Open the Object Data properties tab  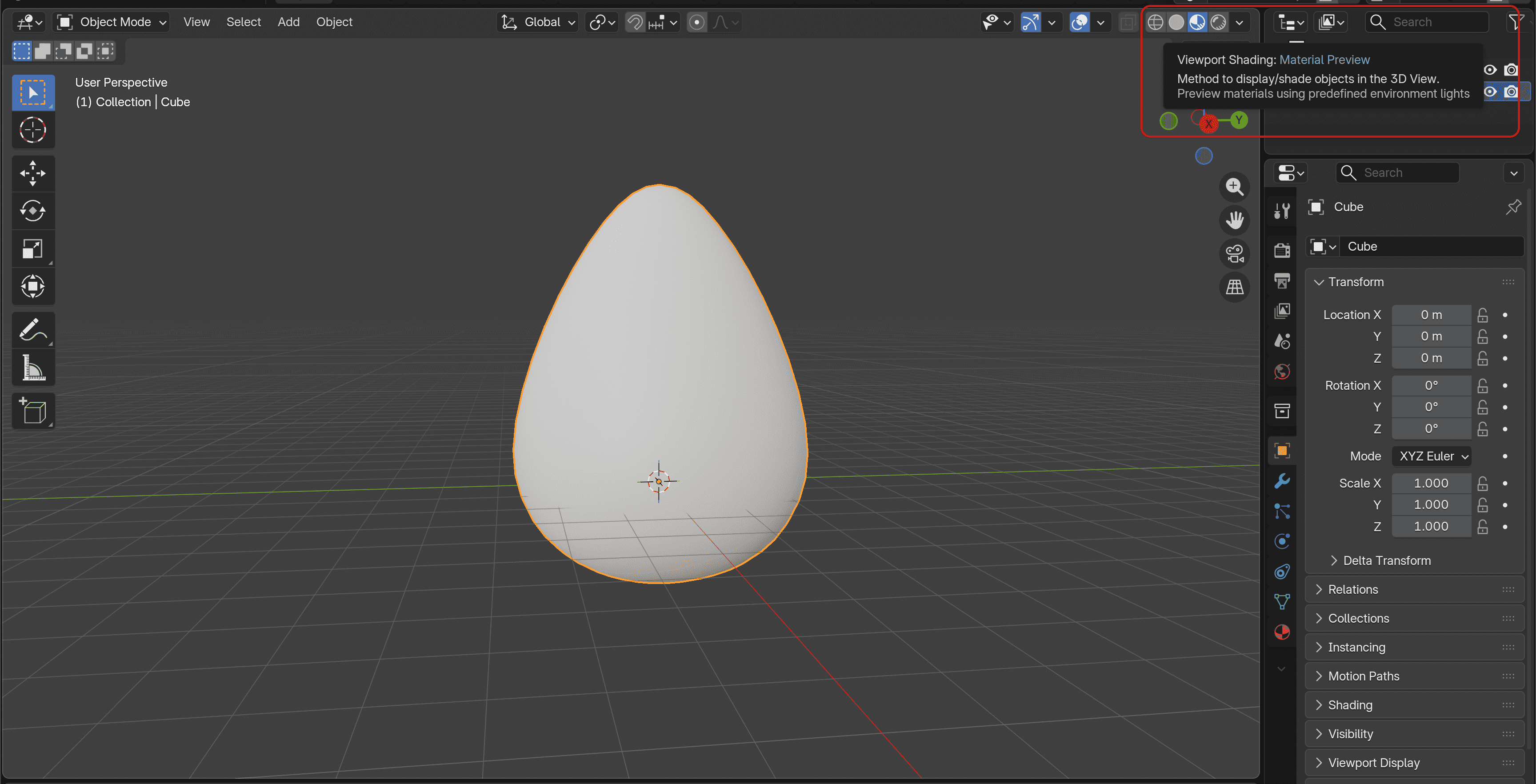click(1282, 602)
